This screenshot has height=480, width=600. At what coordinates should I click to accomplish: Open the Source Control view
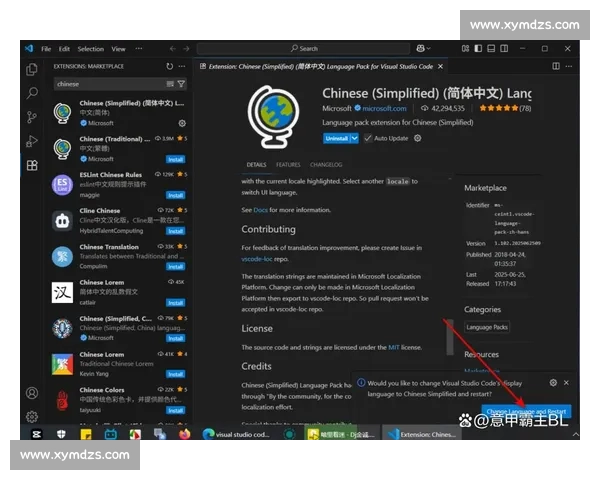[x=32, y=117]
